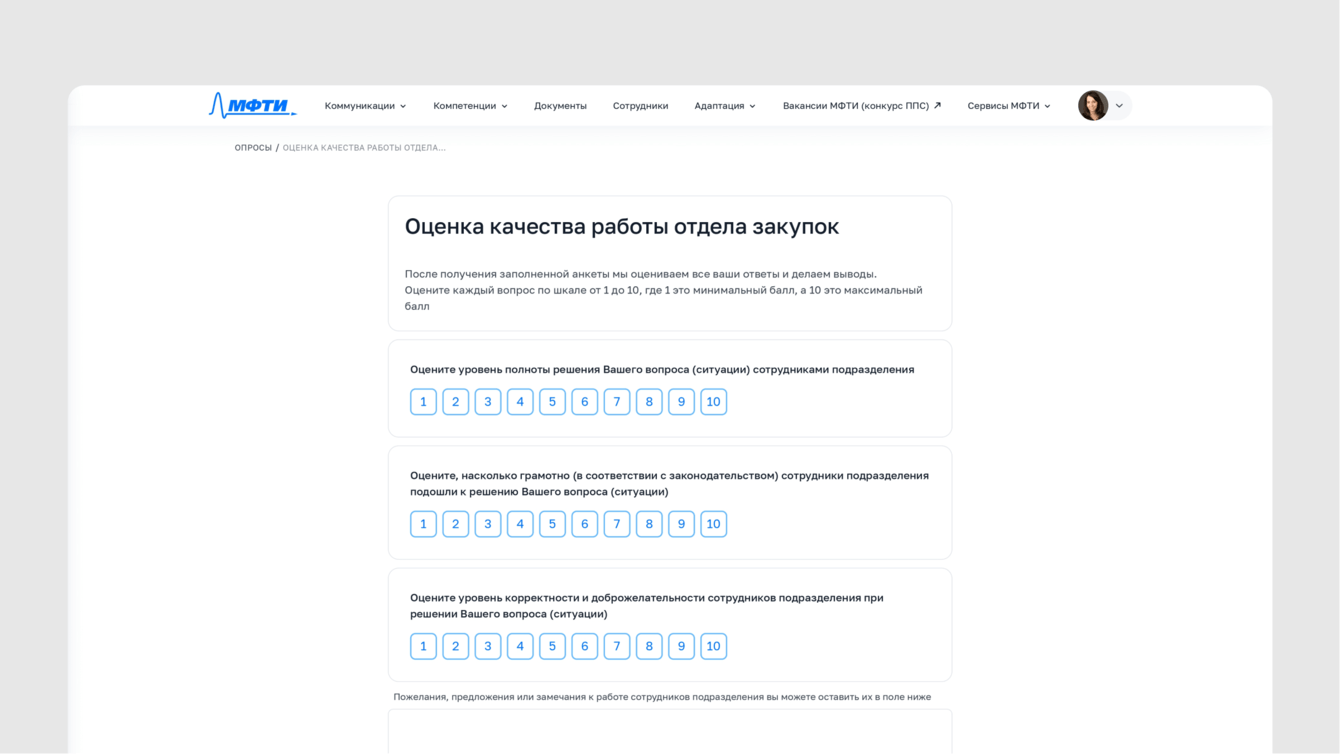Choose 3 for насколько грамотно question
The width and height of the screenshot is (1340, 754).
(x=488, y=524)
